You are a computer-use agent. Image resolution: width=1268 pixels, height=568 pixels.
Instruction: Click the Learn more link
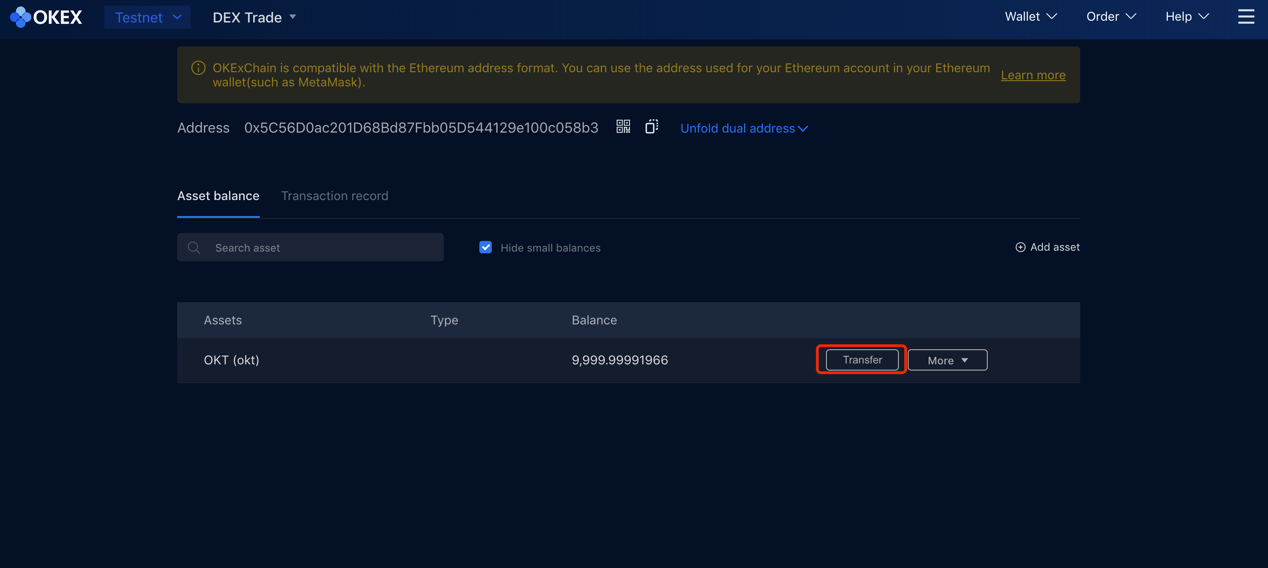coord(1033,75)
